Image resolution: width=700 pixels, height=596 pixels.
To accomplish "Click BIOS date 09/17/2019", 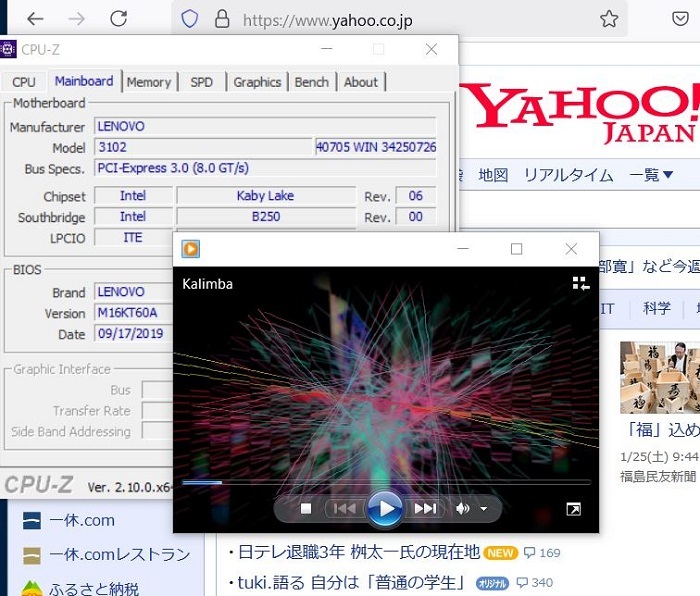I will tap(133, 333).
